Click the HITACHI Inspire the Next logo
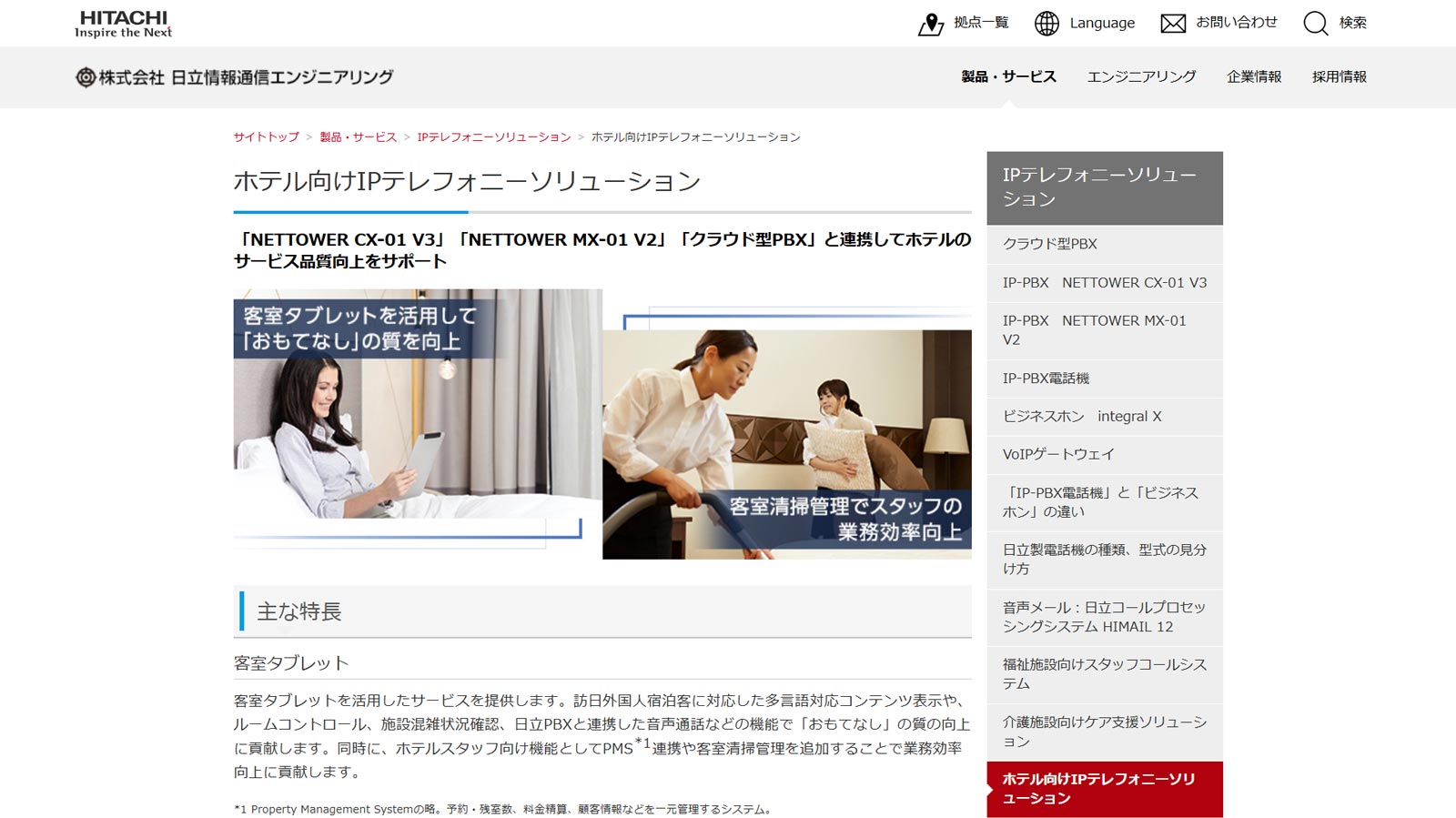This screenshot has height=818, width=1456. 123,24
